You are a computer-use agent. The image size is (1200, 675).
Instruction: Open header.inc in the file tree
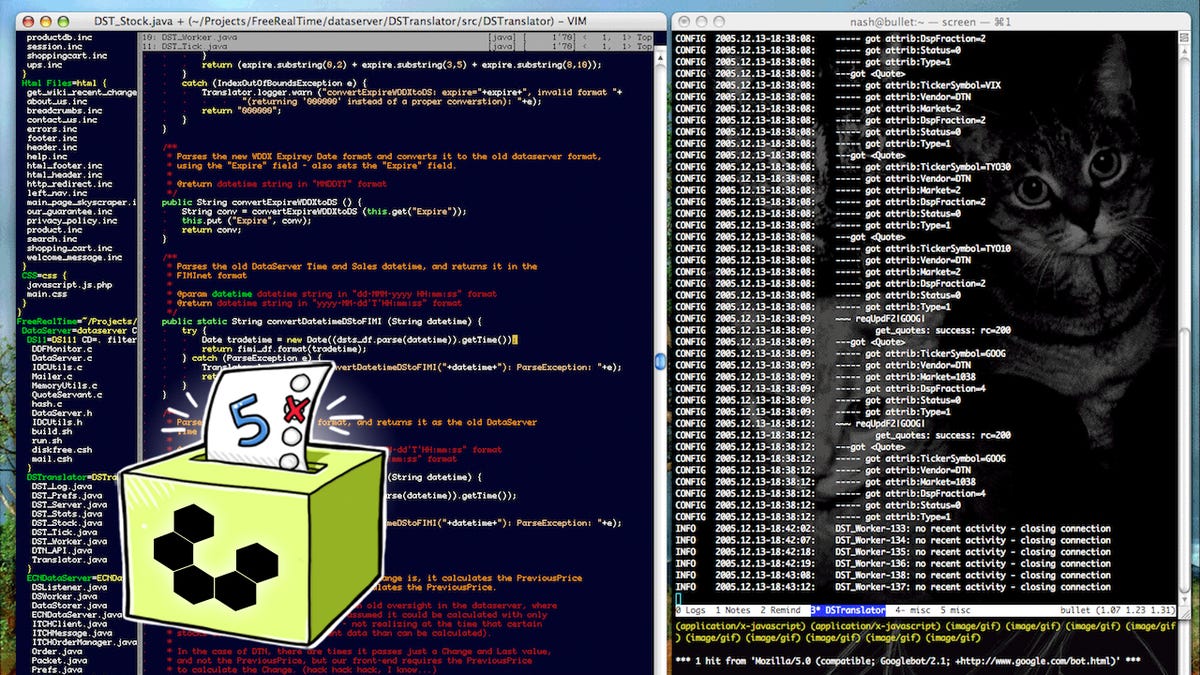(53, 147)
